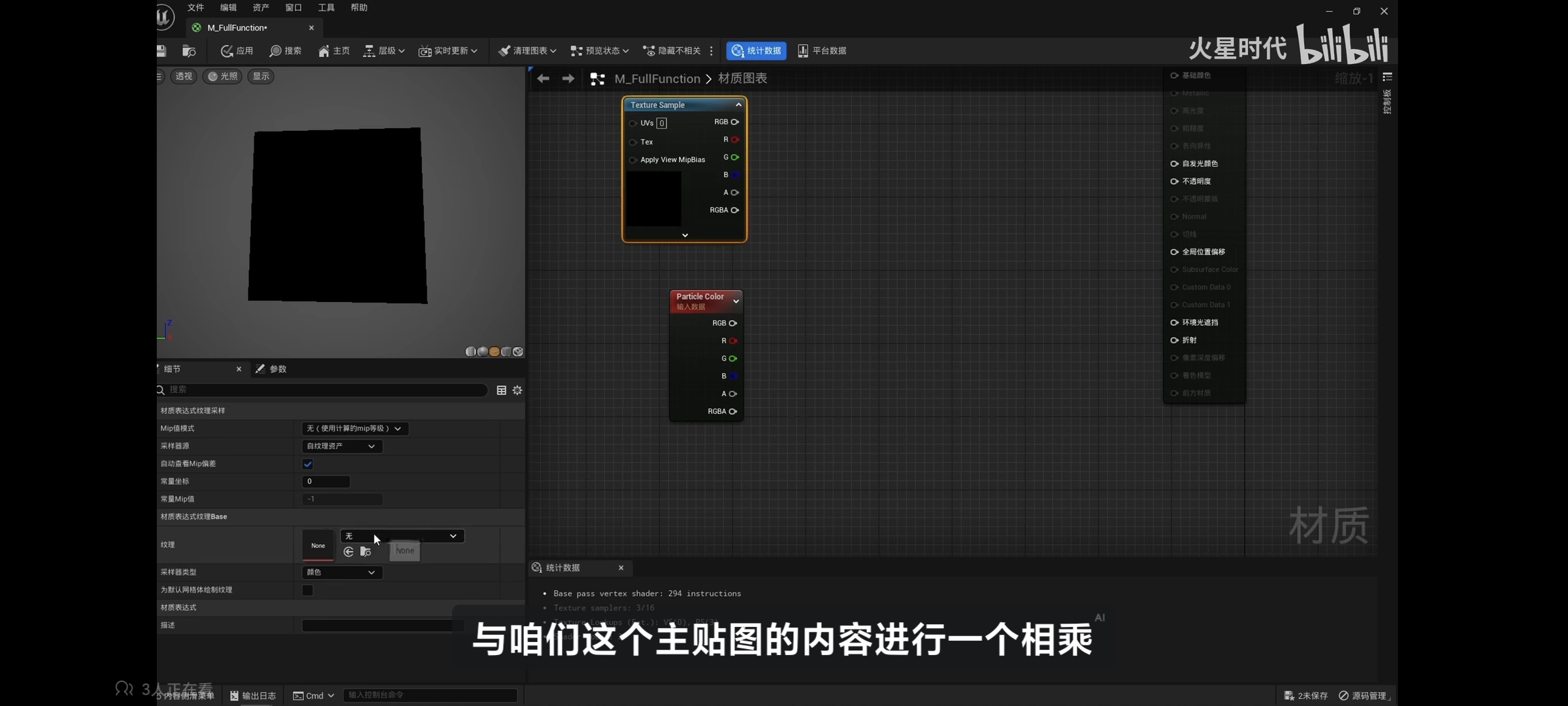Click the browse-to-asset folder icon under texture

[x=366, y=552]
